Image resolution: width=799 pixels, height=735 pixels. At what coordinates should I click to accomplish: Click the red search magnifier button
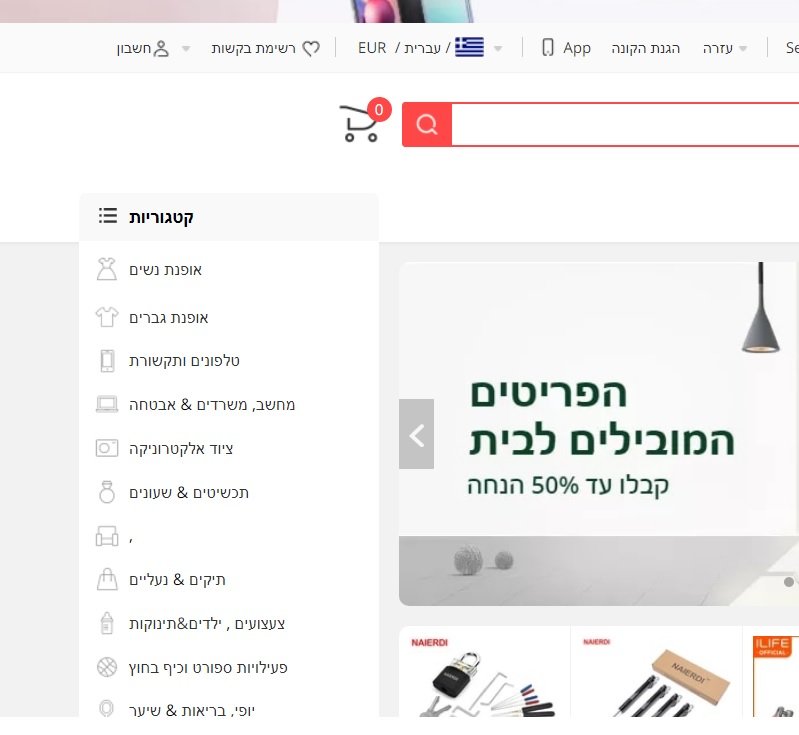(x=427, y=124)
